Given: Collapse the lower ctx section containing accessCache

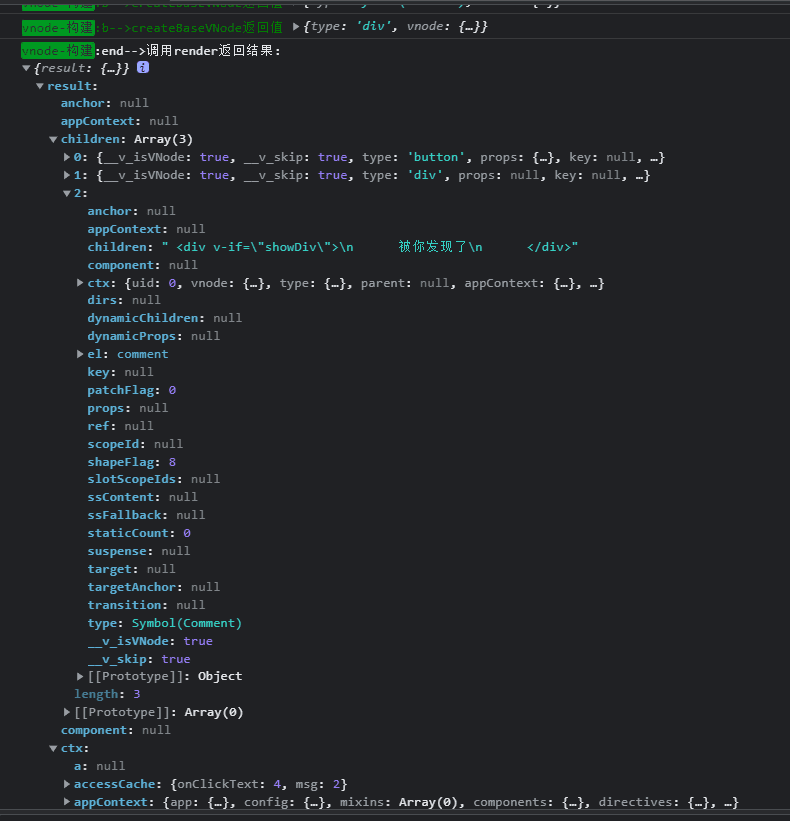Looking at the screenshot, I should click(x=54, y=748).
